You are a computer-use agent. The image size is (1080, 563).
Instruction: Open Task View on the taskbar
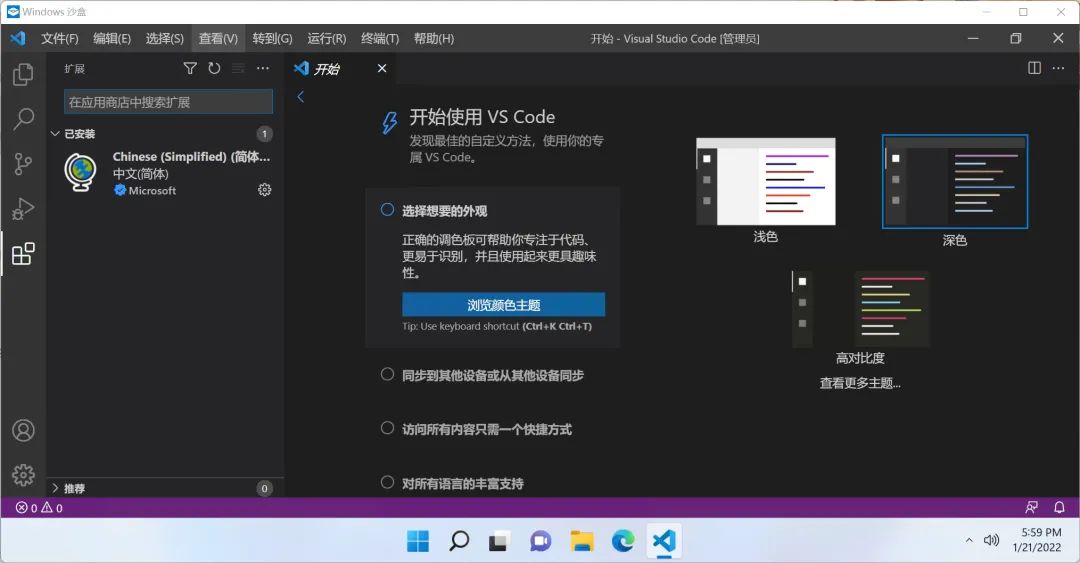pyautogui.click(x=499, y=541)
